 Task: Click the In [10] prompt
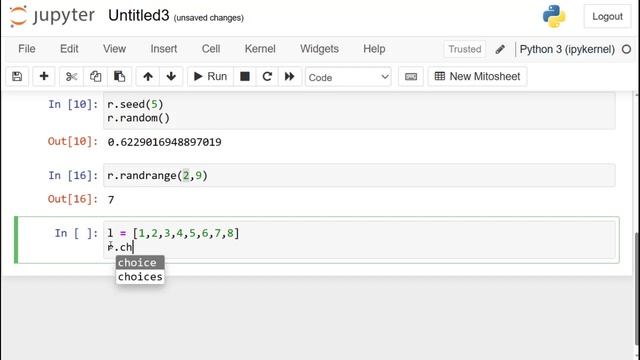pyautogui.click(x=73, y=104)
